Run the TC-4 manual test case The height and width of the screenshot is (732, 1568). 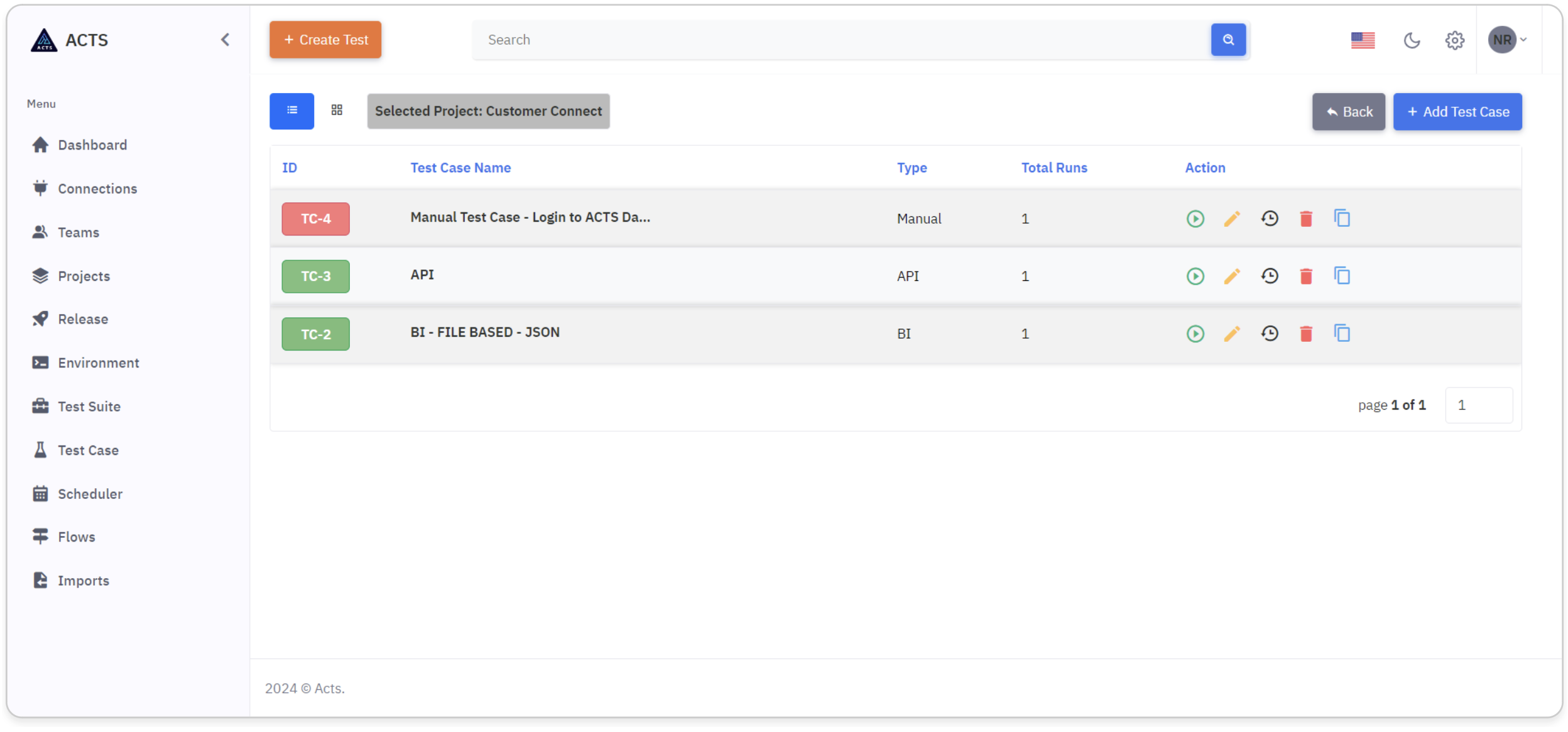tap(1195, 219)
